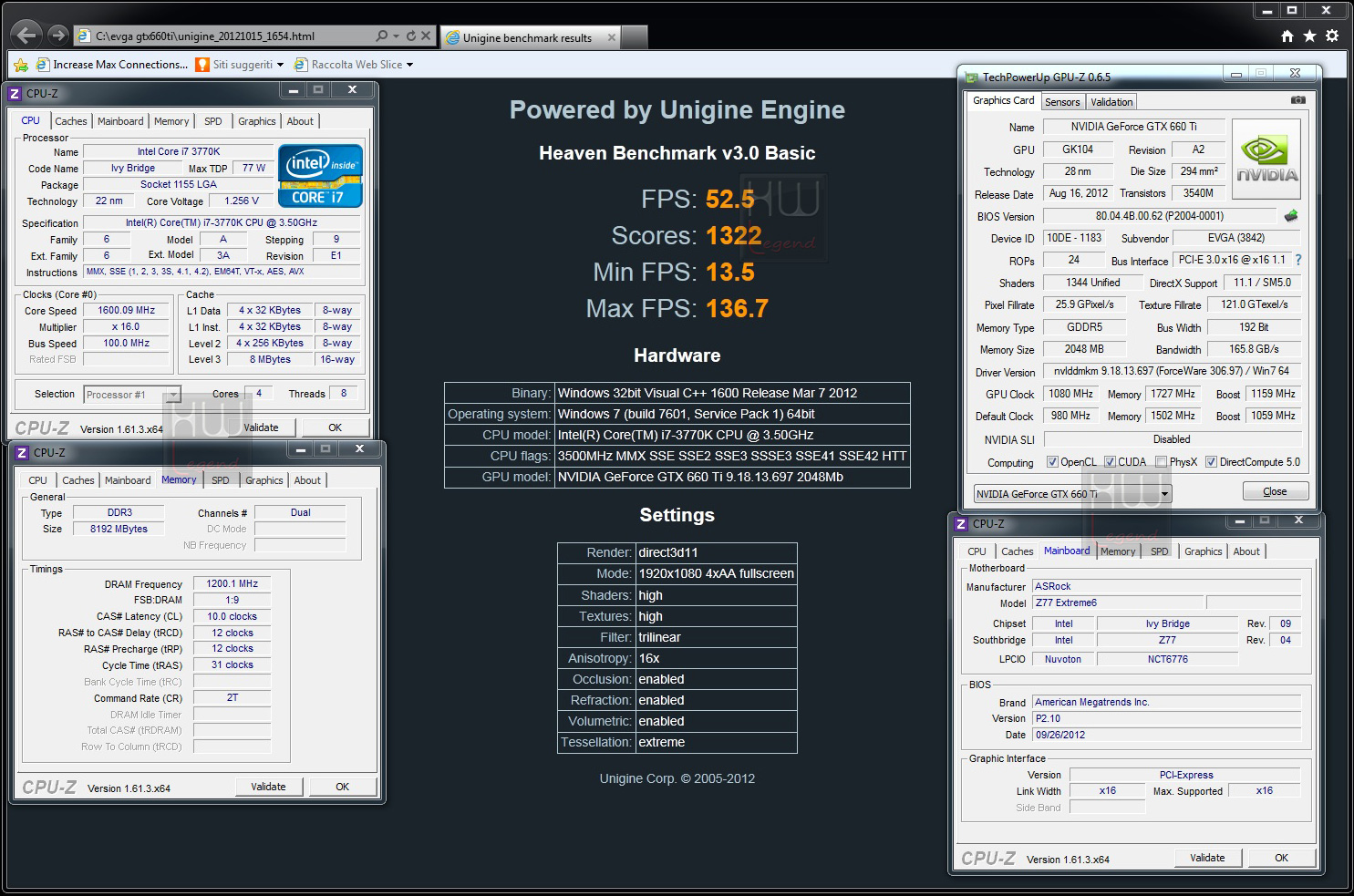
Task: Click the CPU name field Intel Core i7 3770K
Action: (x=179, y=151)
